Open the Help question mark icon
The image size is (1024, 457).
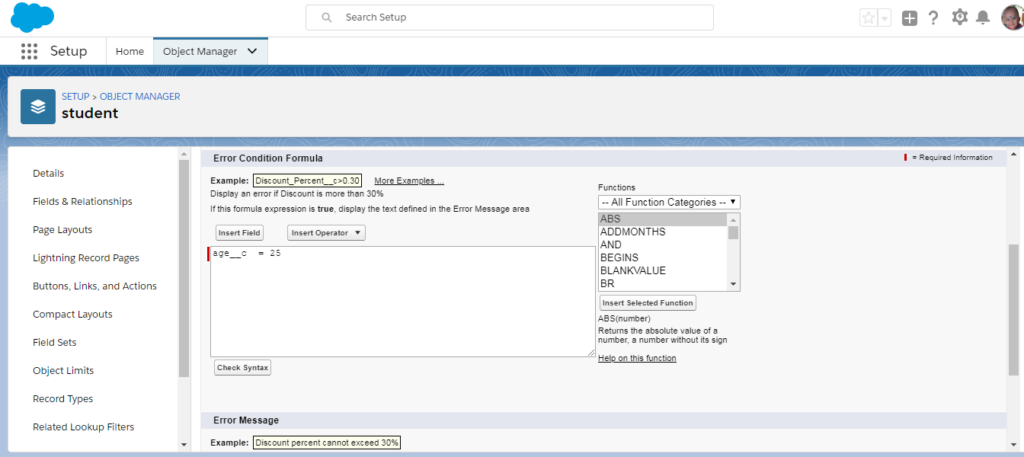[x=933, y=18]
